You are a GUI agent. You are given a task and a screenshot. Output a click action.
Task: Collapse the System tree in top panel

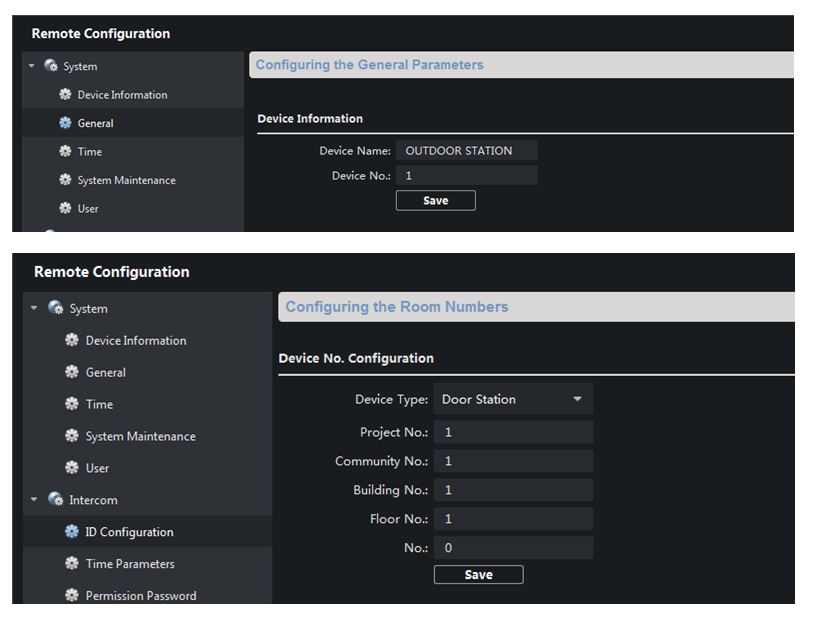[32, 67]
